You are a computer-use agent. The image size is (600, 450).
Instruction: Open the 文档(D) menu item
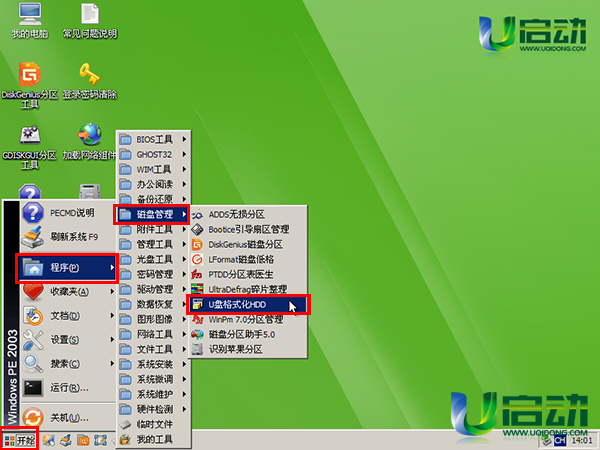coord(67,316)
